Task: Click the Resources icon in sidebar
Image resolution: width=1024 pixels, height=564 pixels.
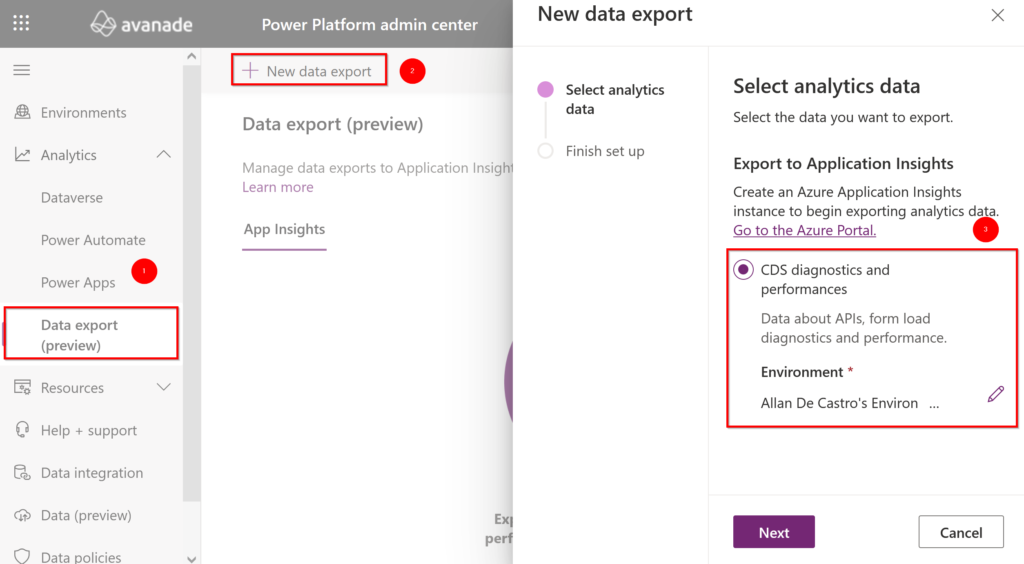Action: click(22, 387)
